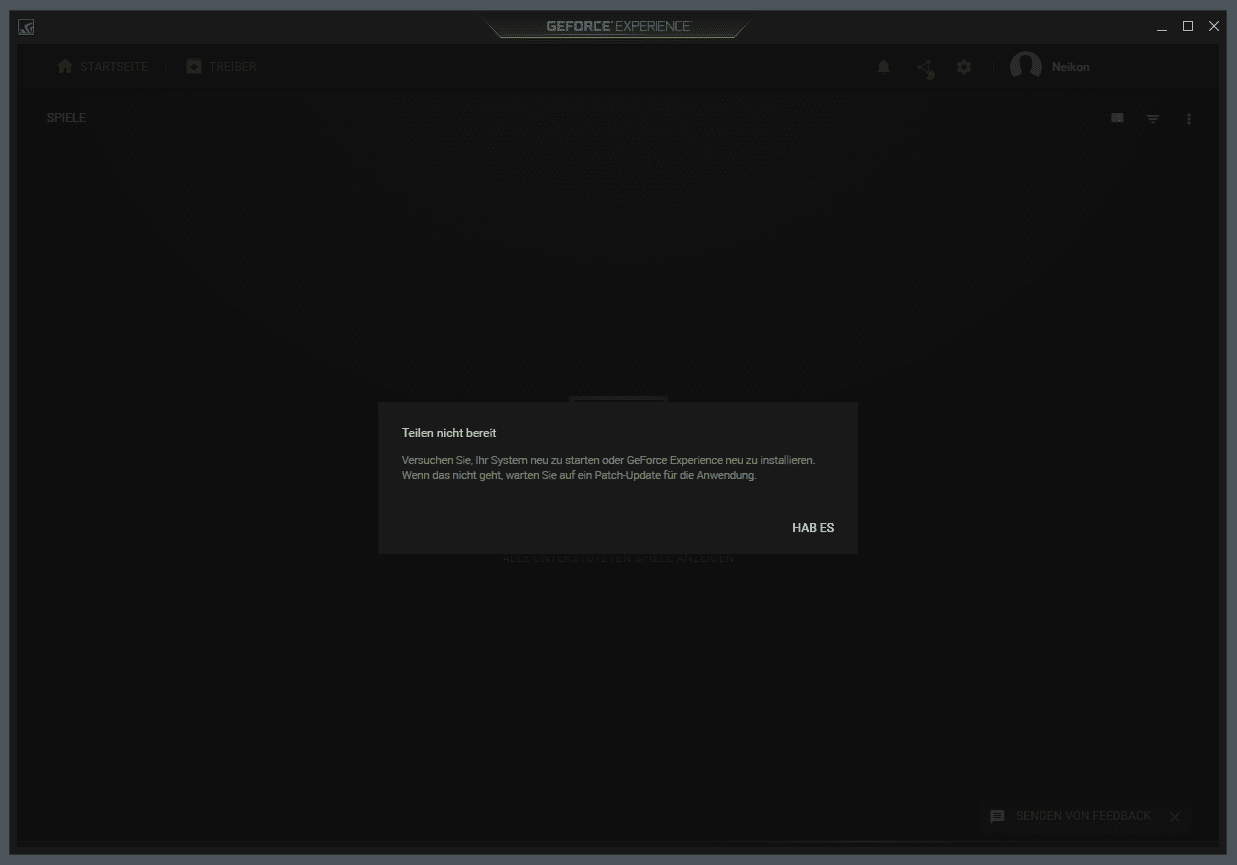Click the driver icon beside Treiber
This screenshot has height=865, width=1237.
point(194,67)
